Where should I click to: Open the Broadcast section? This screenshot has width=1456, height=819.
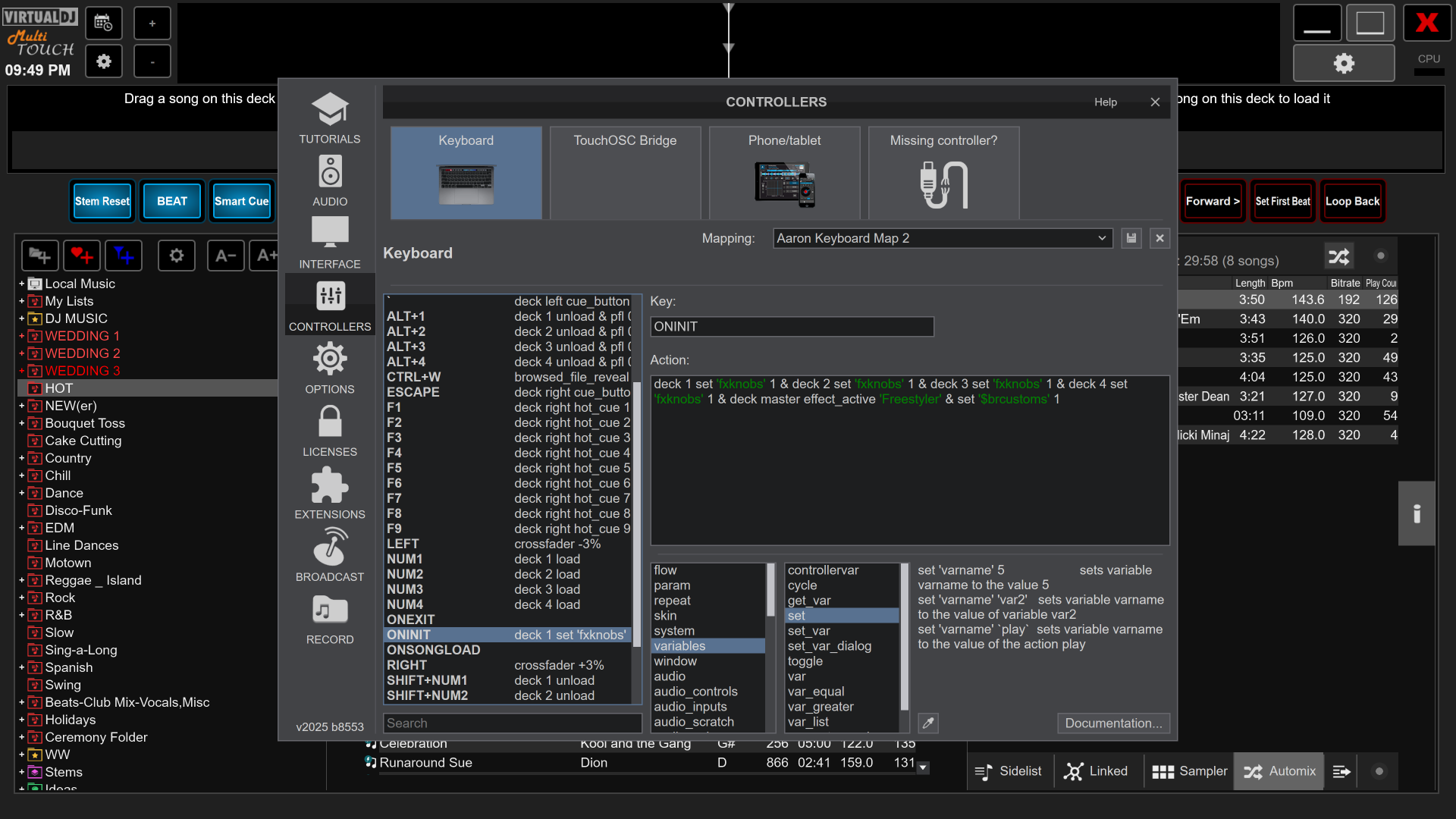click(329, 556)
